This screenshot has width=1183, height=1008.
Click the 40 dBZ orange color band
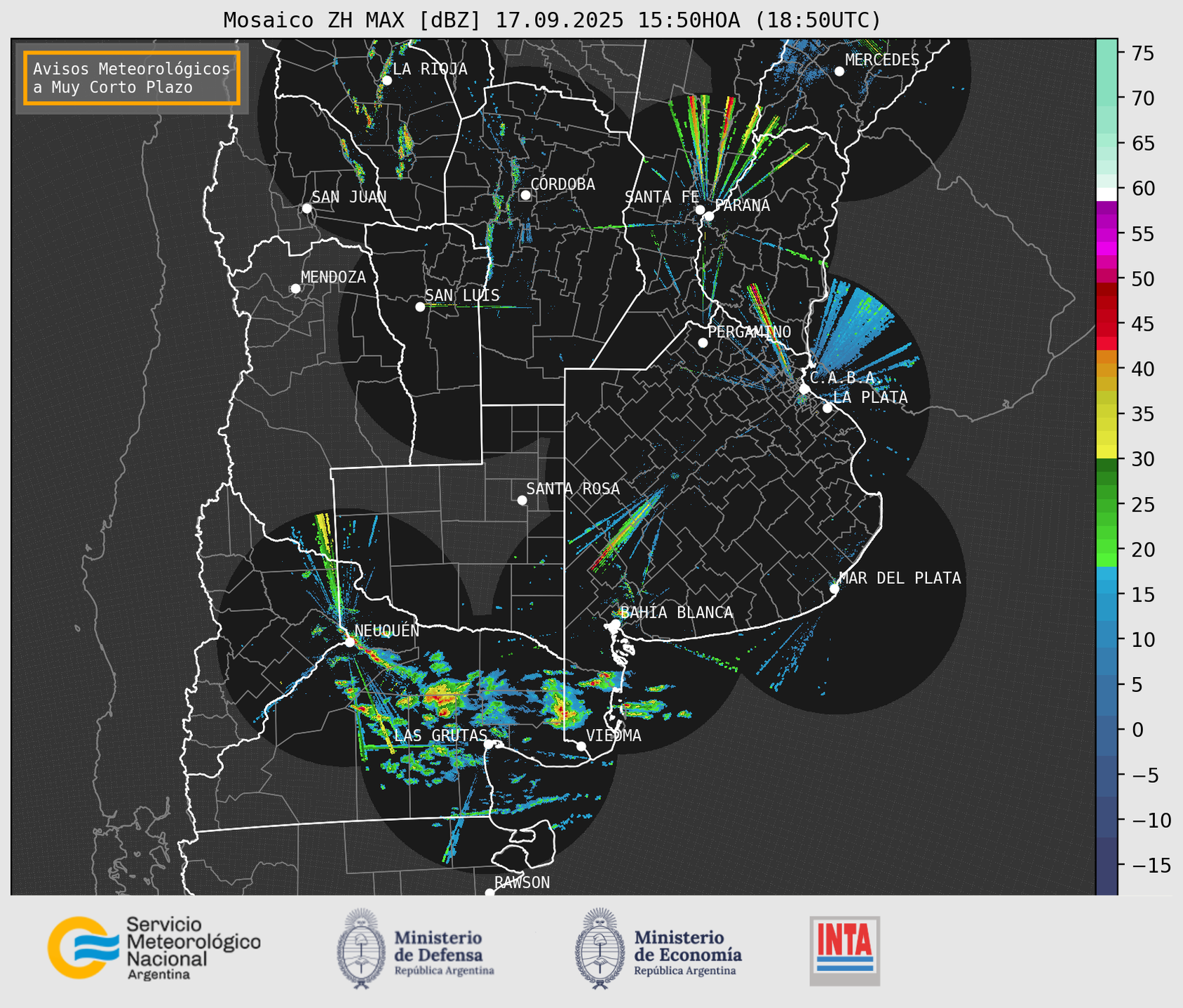click(x=1107, y=369)
